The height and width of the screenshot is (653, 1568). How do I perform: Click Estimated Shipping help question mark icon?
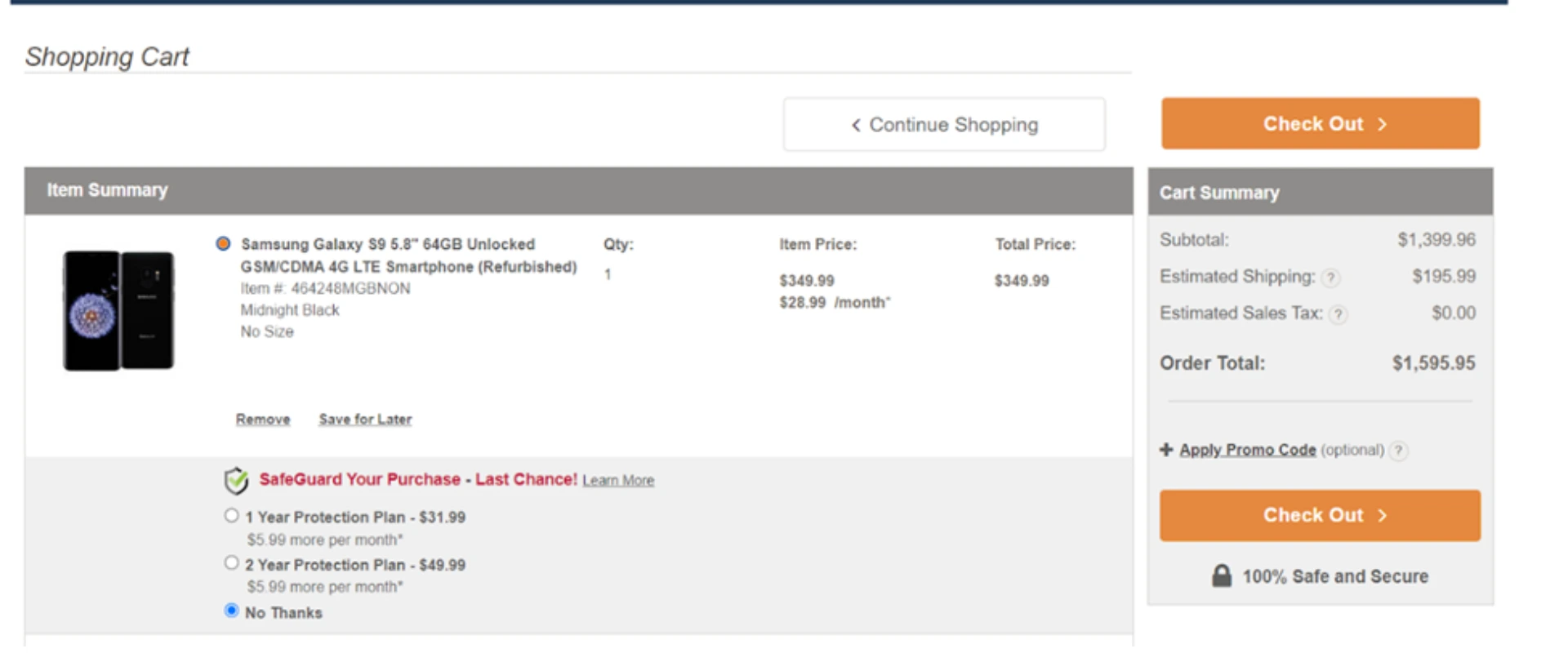pyautogui.click(x=1330, y=278)
